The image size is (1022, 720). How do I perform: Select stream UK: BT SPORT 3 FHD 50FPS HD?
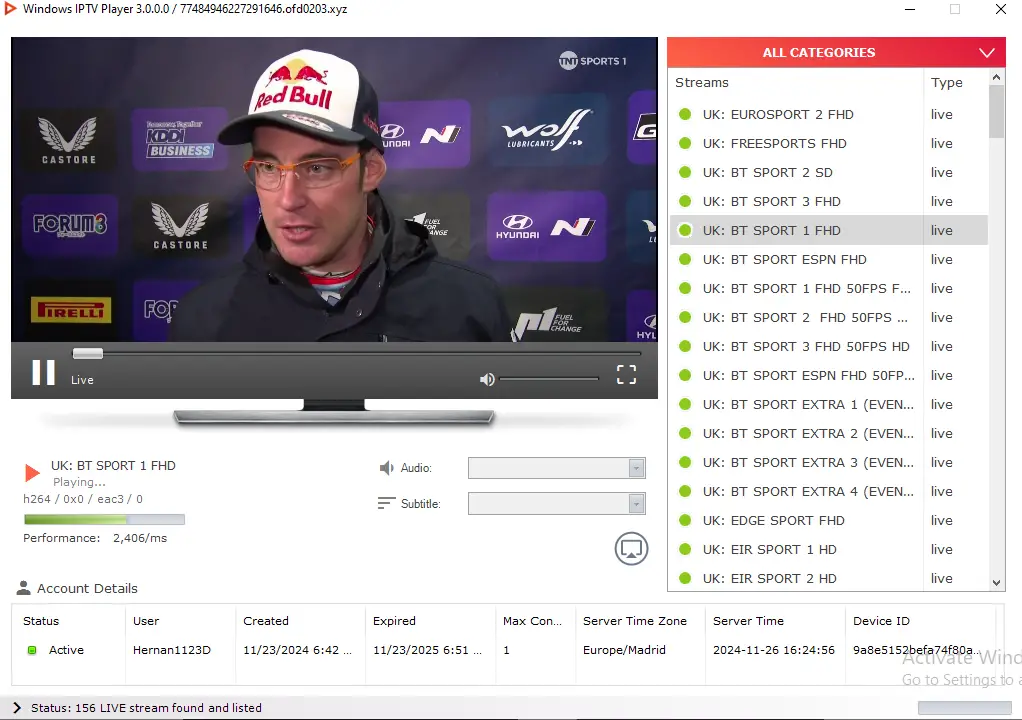[828, 346]
